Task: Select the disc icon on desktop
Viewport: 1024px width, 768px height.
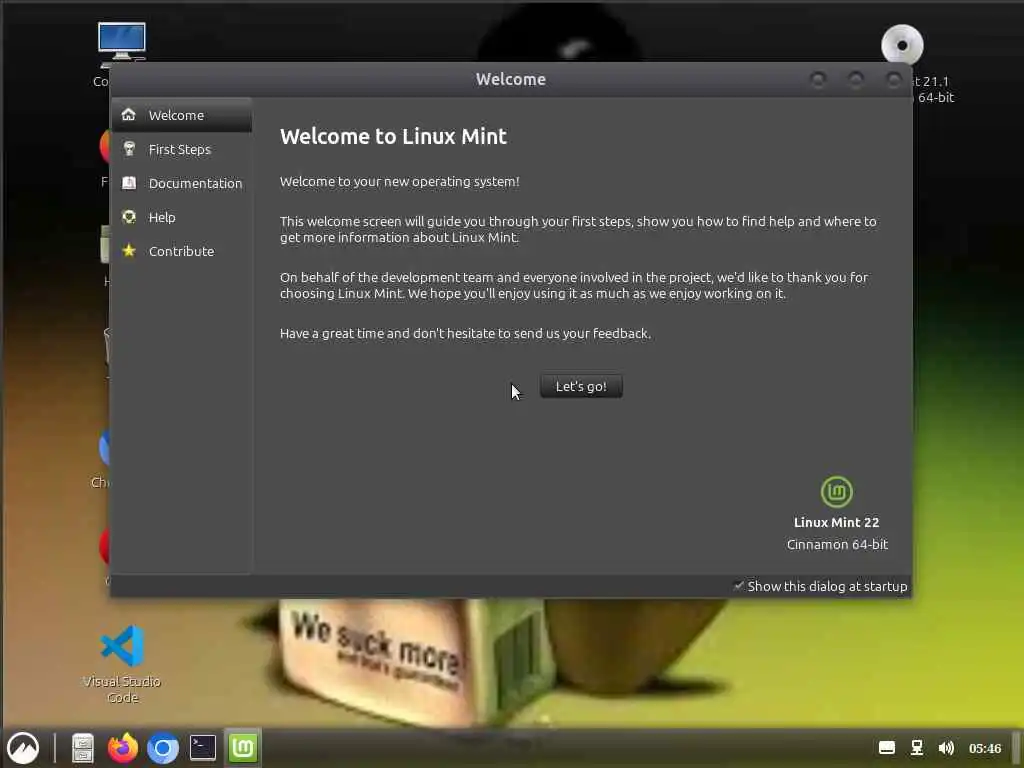Action: pyautogui.click(x=902, y=44)
